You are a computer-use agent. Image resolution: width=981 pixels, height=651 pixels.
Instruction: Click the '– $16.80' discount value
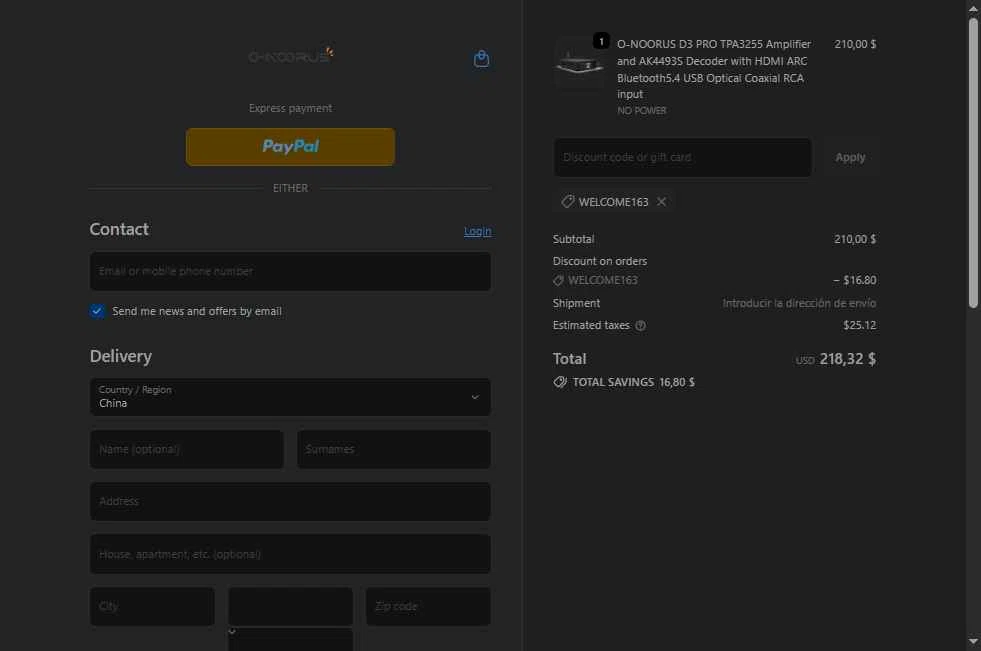pos(855,280)
